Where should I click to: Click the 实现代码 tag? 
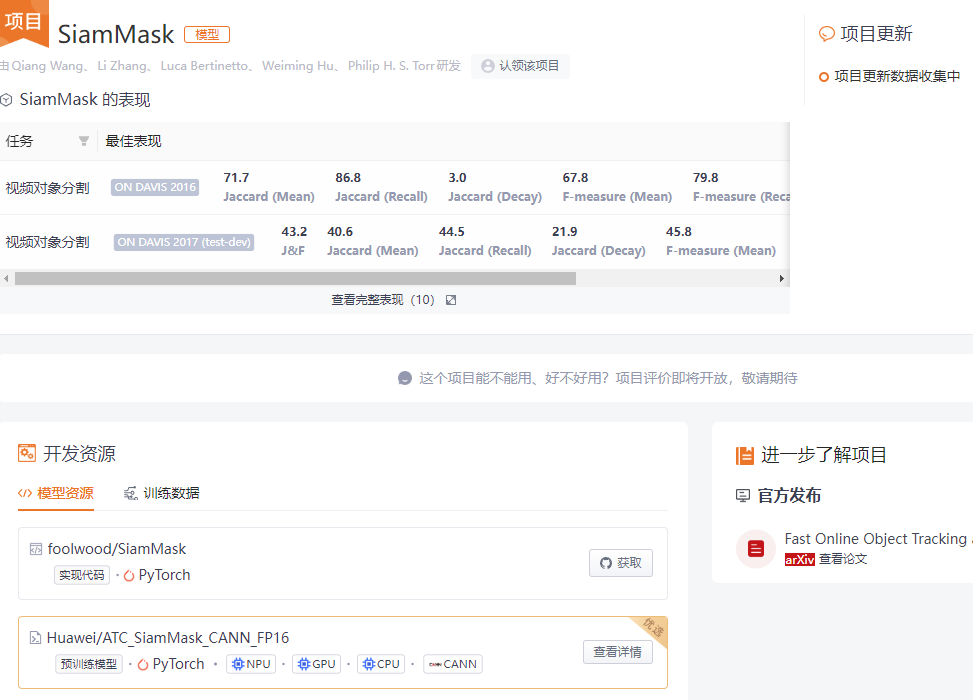[x=82, y=575]
